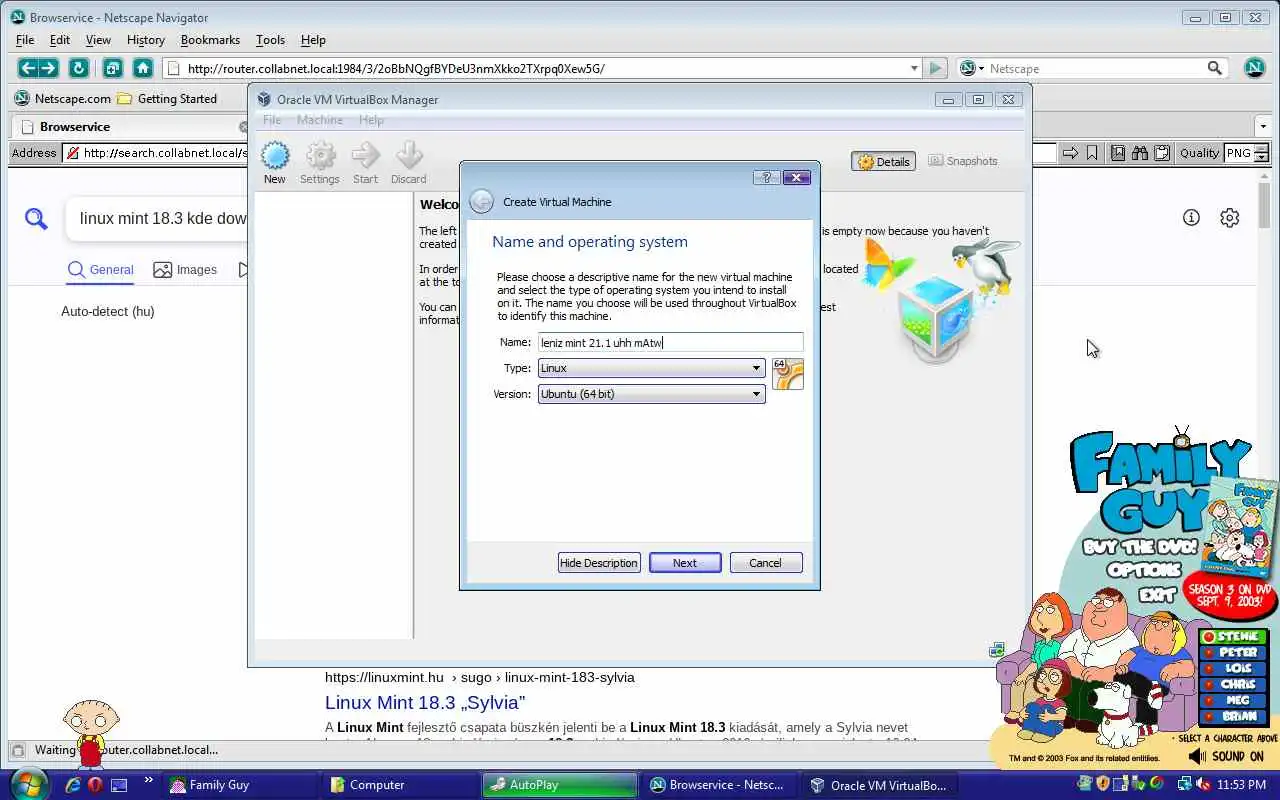
Task: Open the tab list dropdown arrow in Netscape
Action: [x=1263, y=127]
